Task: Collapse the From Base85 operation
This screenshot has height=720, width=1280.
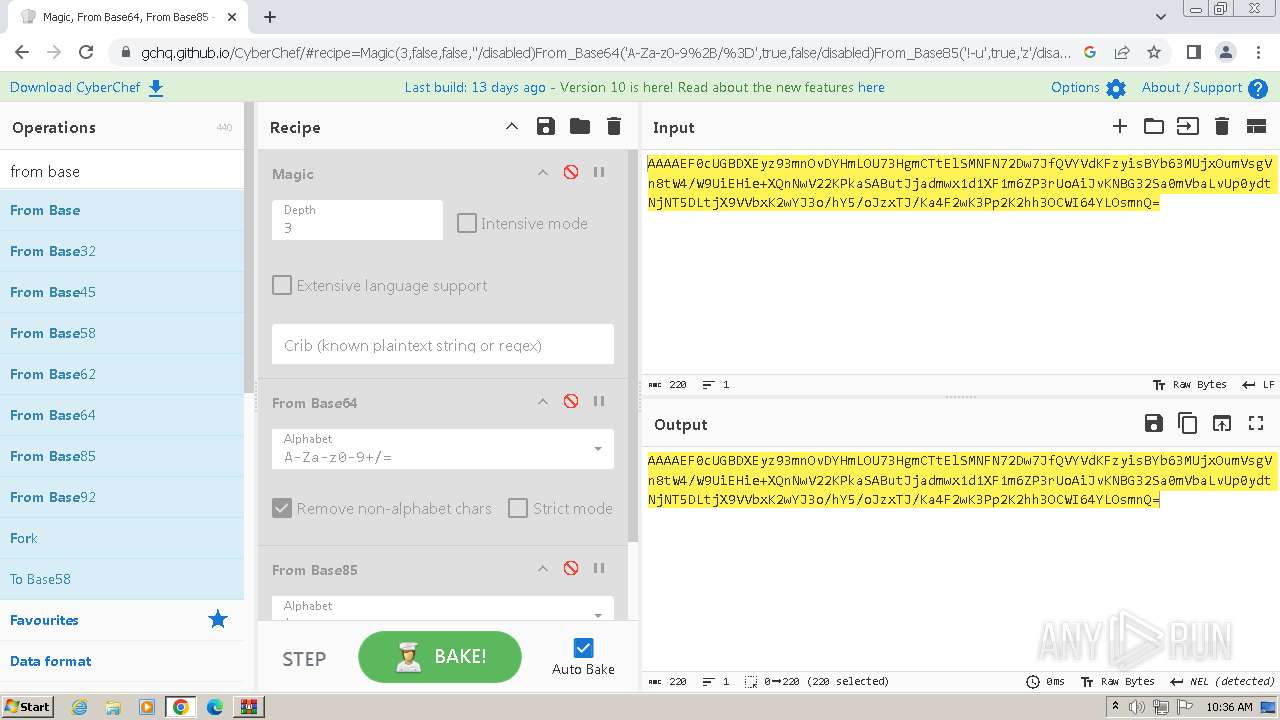Action: pos(543,569)
